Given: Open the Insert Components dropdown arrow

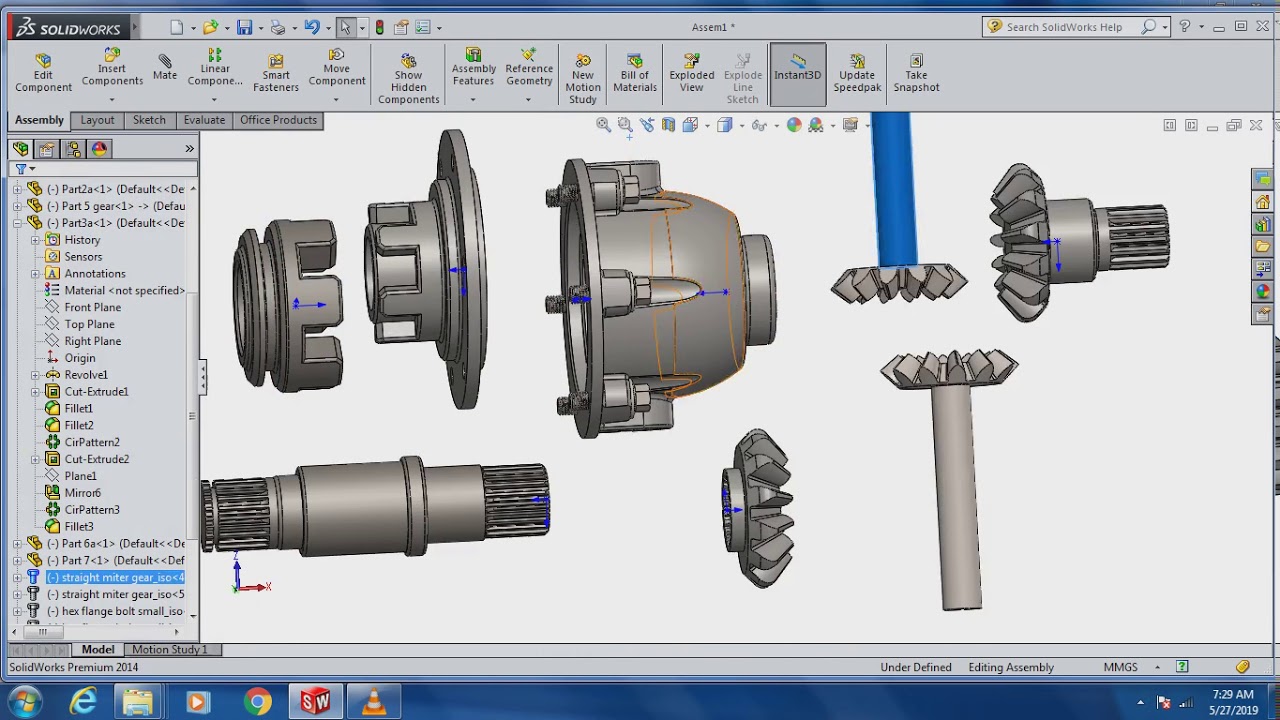Looking at the screenshot, I should click(112, 99).
